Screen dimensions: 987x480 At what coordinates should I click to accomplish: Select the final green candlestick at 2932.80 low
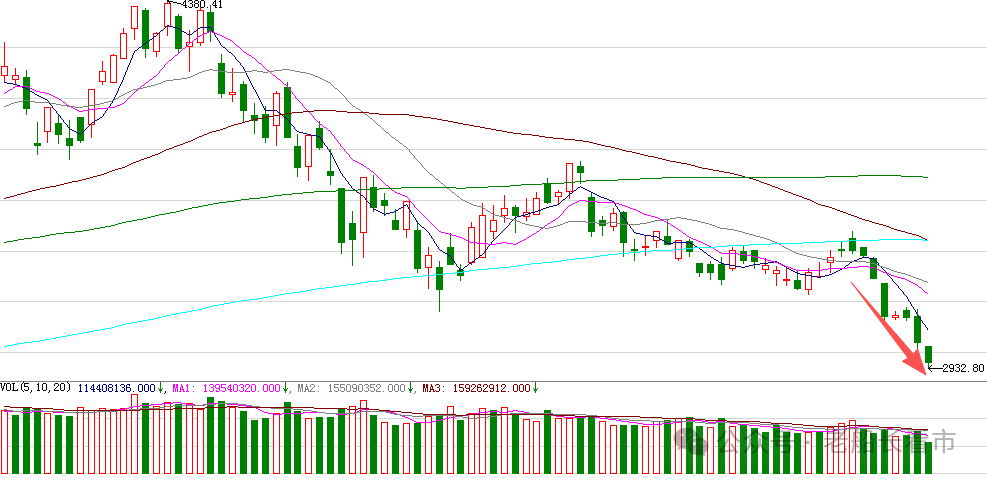tap(928, 355)
